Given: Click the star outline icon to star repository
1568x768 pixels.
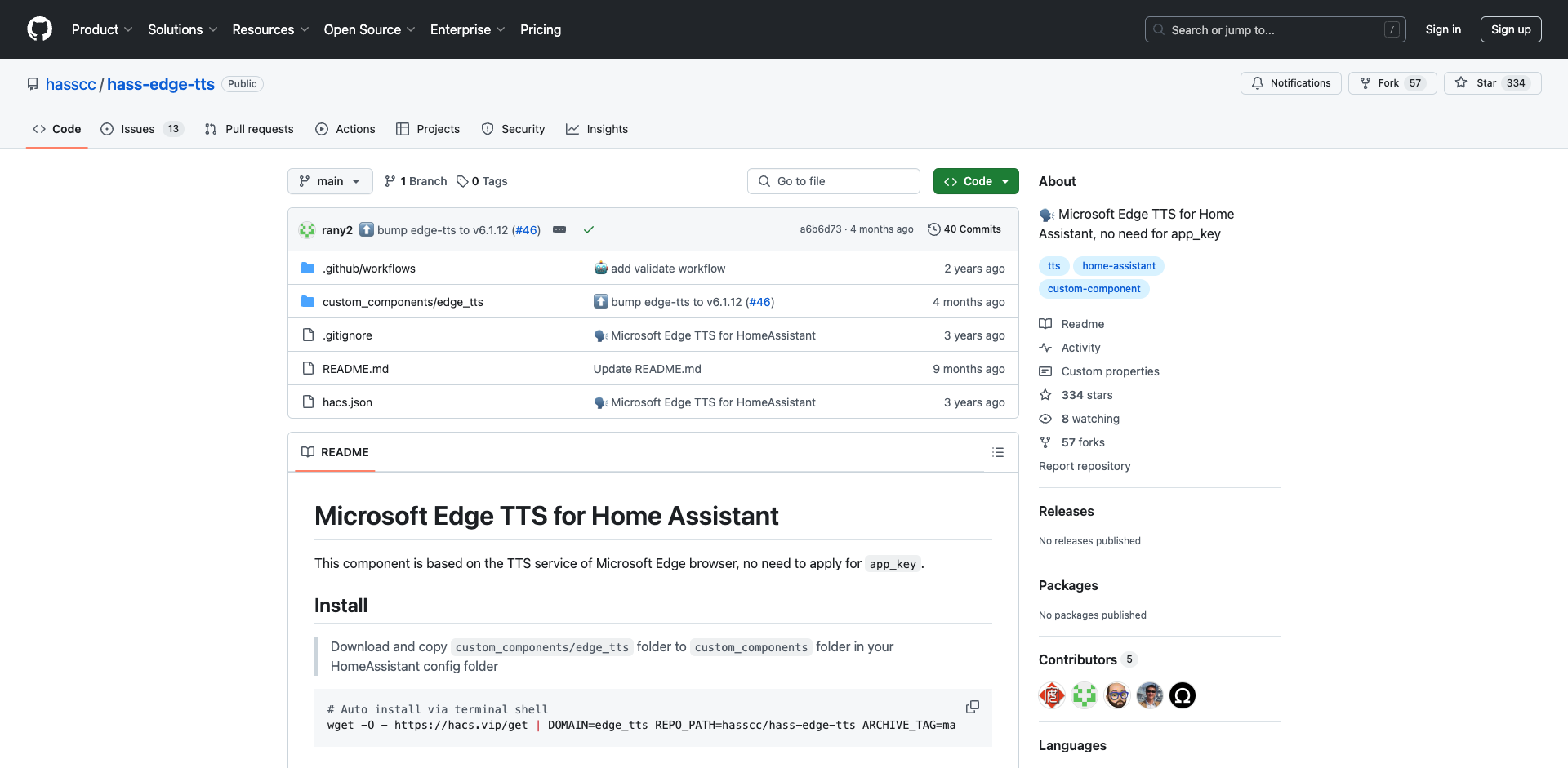Looking at the screenshot, I should coord(1461,82).
